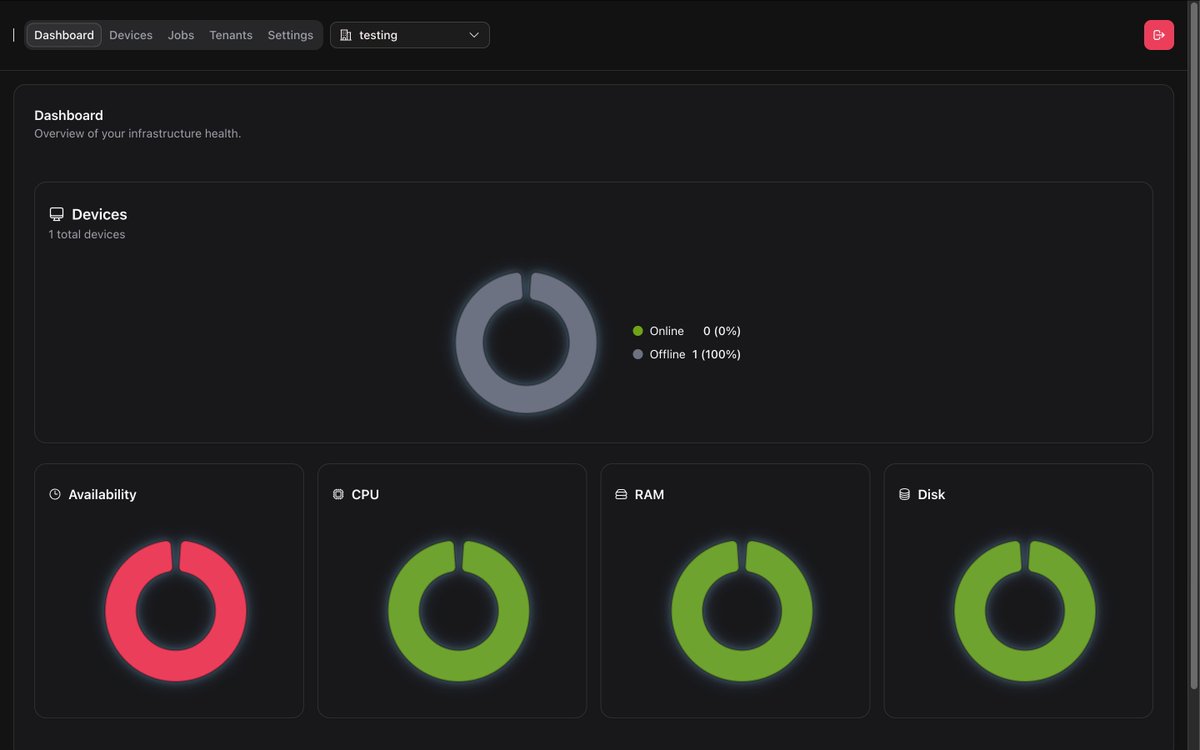Click the building icon inside the tenant selector
Image resolution: width=1200 pixels, height=750 pixels.
tap(343, 34)
